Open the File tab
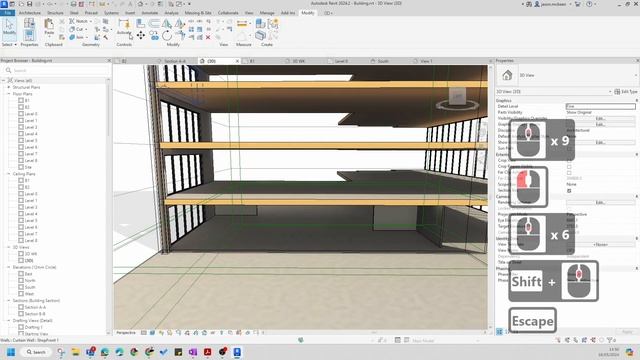Screen dimensions: 640x360 coord(7,13)
